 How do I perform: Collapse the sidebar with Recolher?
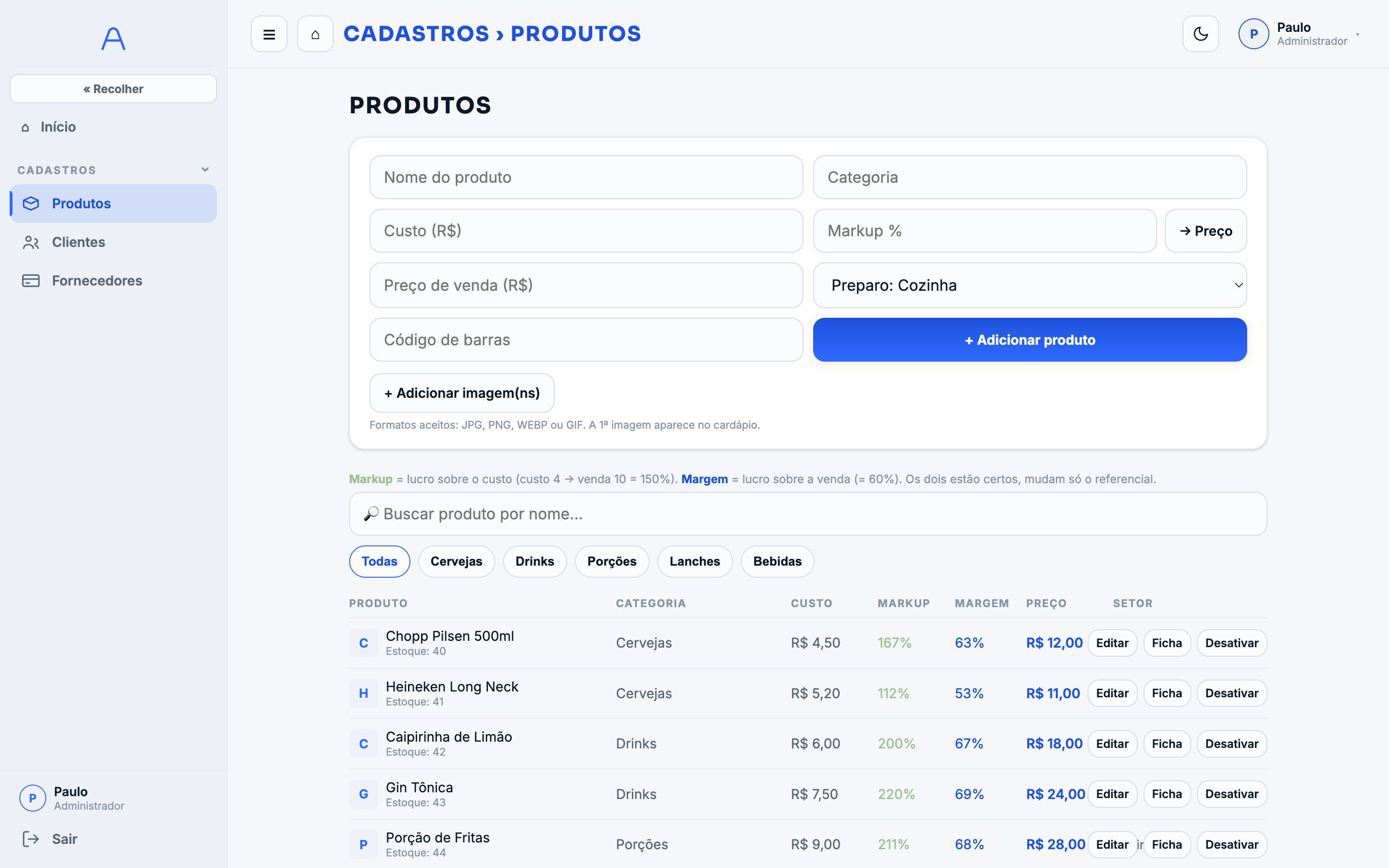coord(113,89)
